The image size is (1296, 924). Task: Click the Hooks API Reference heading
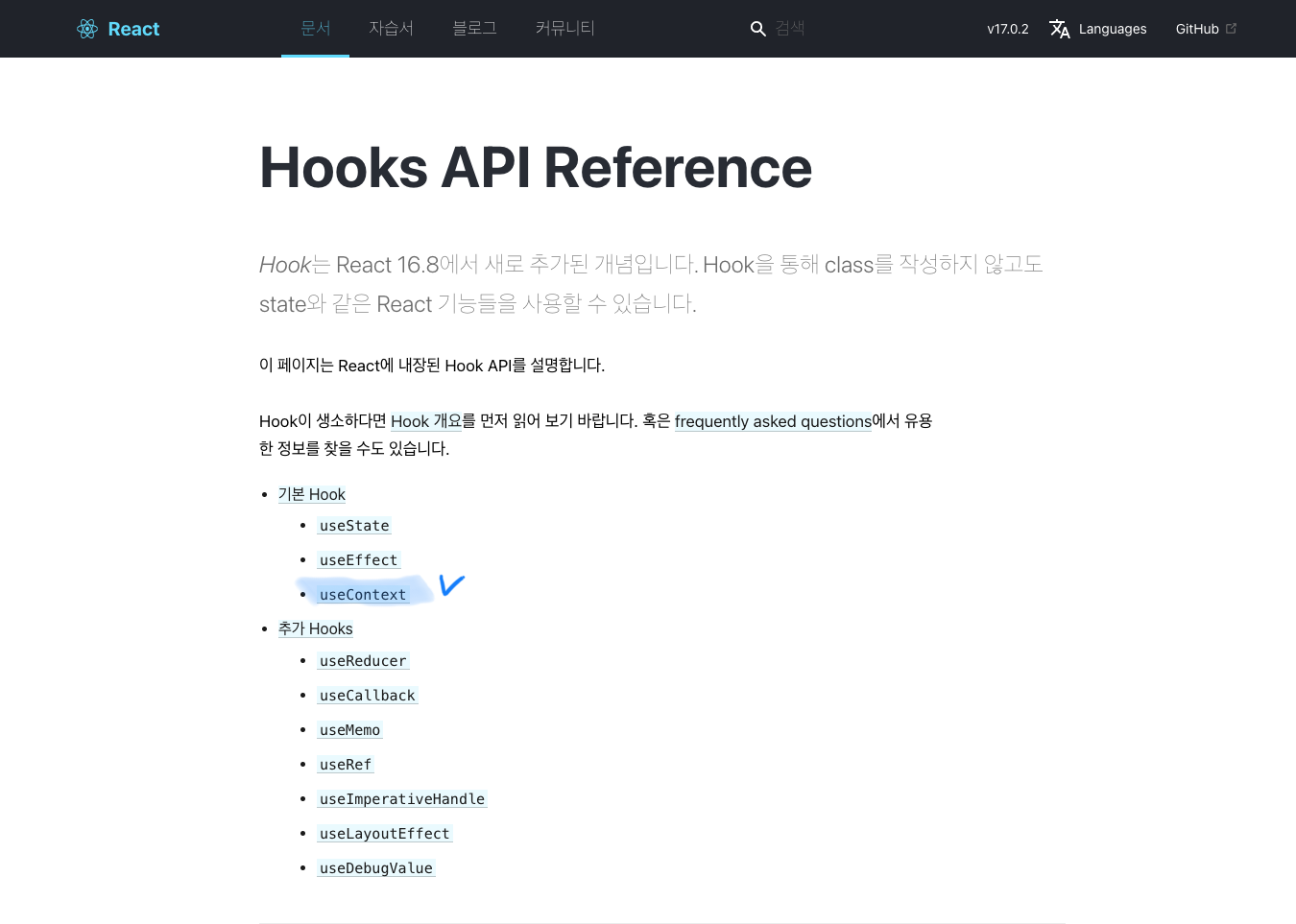click(x=536, y=168)
